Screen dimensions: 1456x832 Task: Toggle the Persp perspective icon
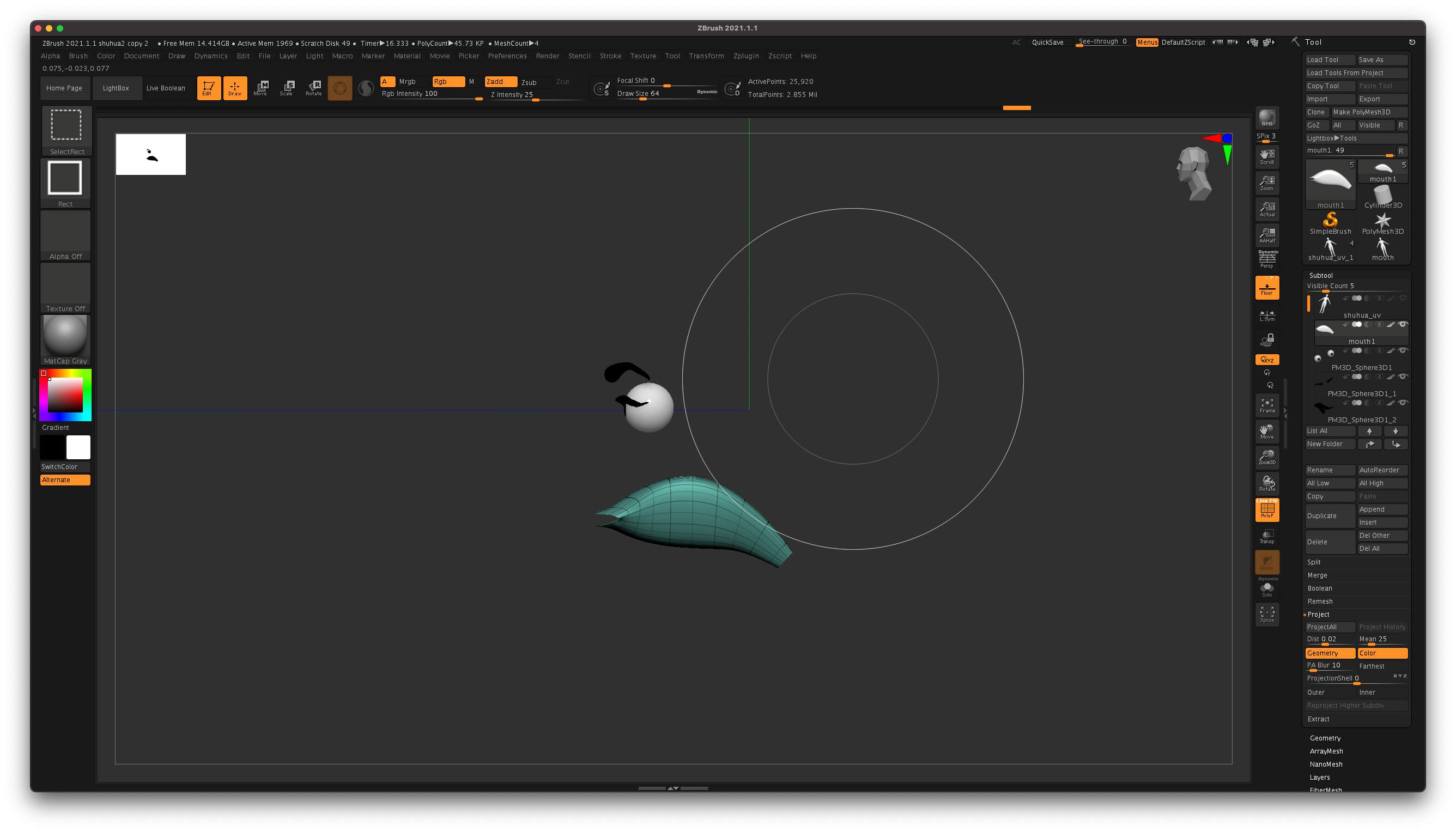(1267, 259)
